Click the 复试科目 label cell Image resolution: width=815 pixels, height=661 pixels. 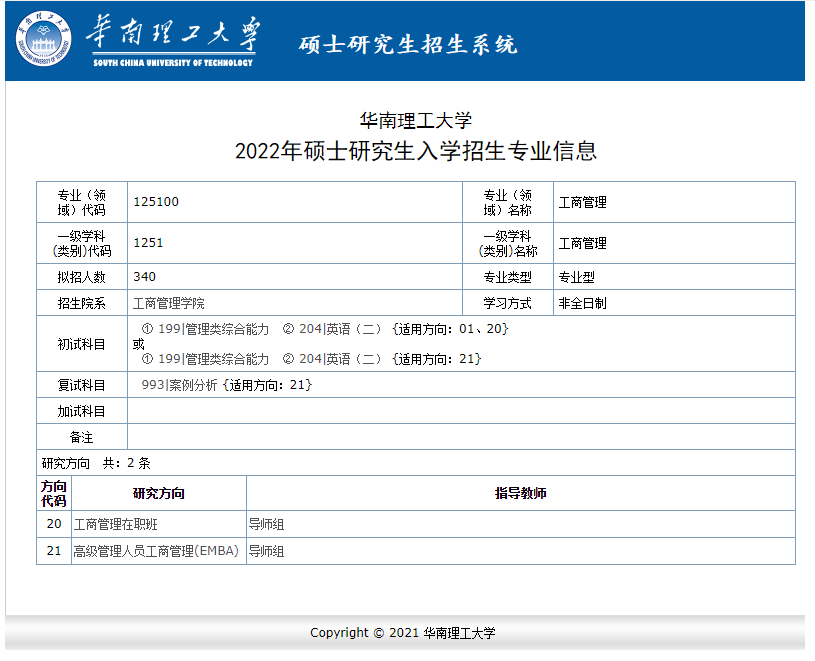(82, 385)
